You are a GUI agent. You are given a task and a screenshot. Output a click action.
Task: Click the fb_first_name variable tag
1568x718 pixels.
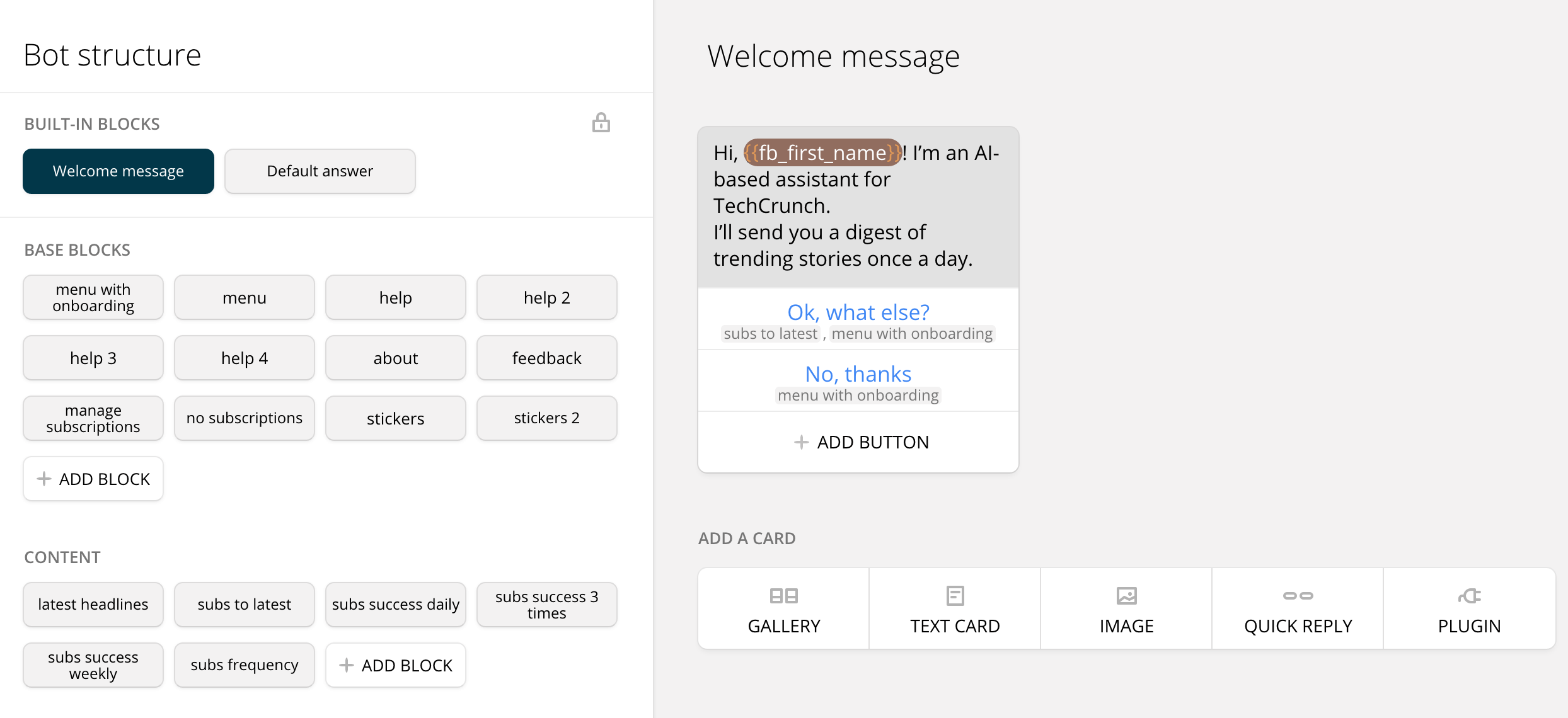click(822, 152)
